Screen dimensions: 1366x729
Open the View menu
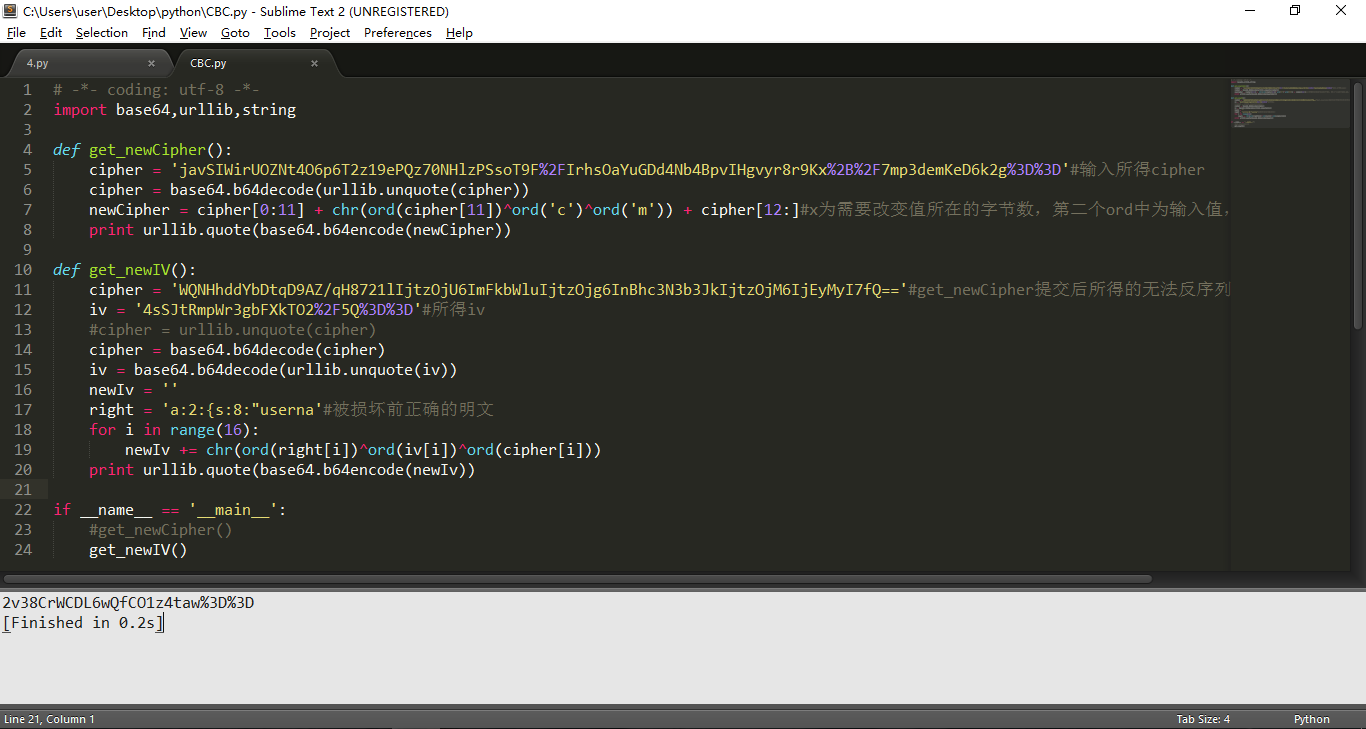pyautogui.click(x=194, y=32)
